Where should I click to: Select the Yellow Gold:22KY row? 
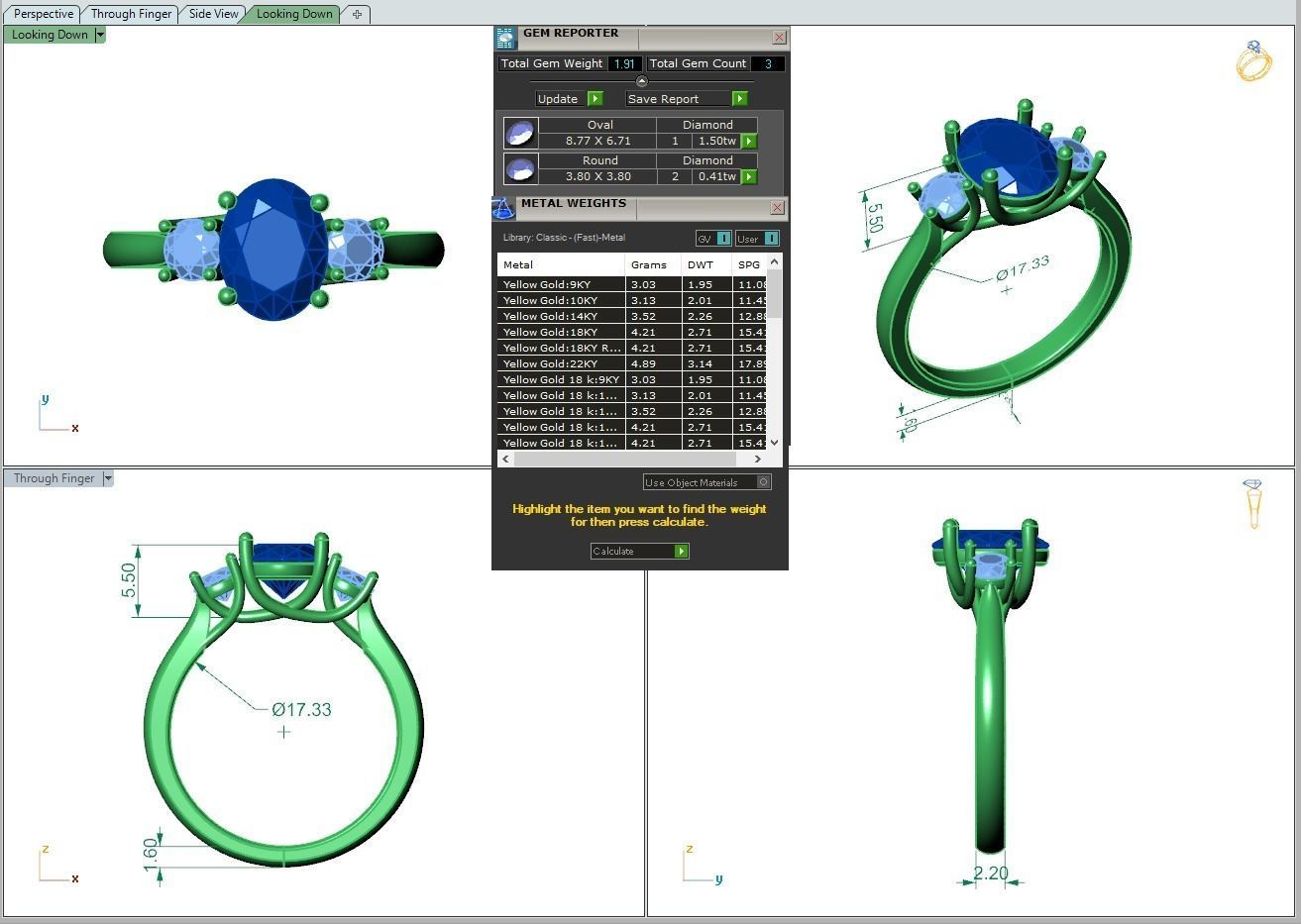(632, 363)
